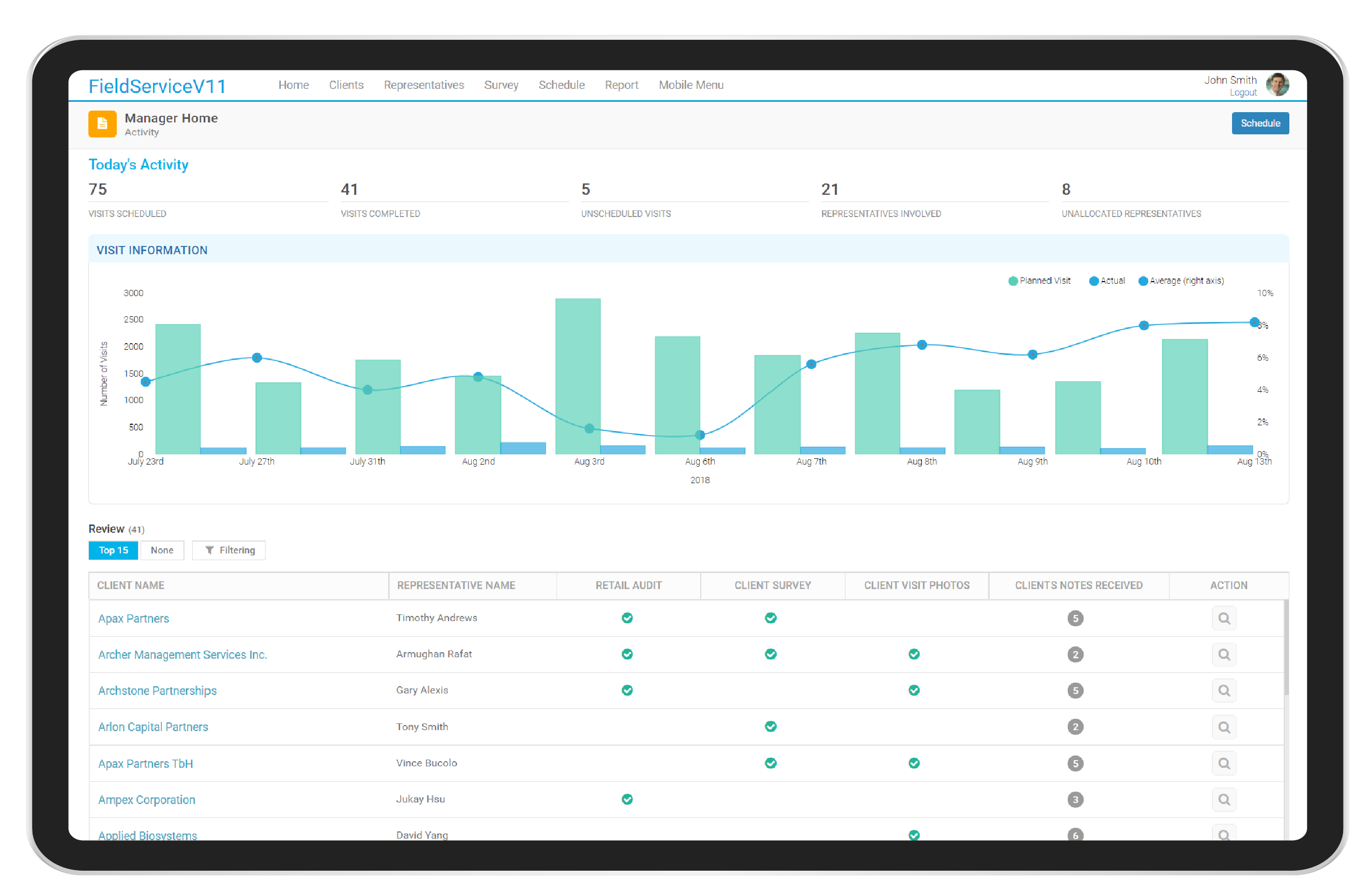Open the Mobile Menu
Image resolution: width=1370 pixels, height=896 pixels.
tap(691, 85)
